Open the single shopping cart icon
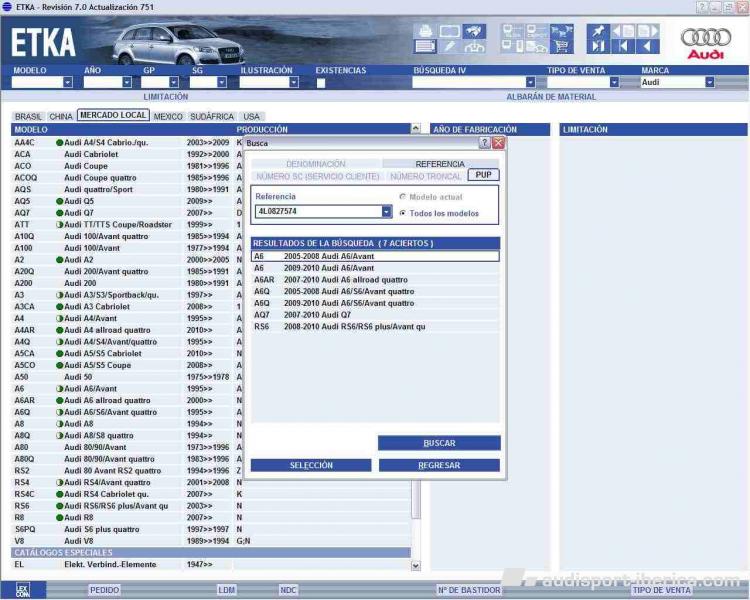Viewport: 750px width, 600px height. [x=562, y=46]
